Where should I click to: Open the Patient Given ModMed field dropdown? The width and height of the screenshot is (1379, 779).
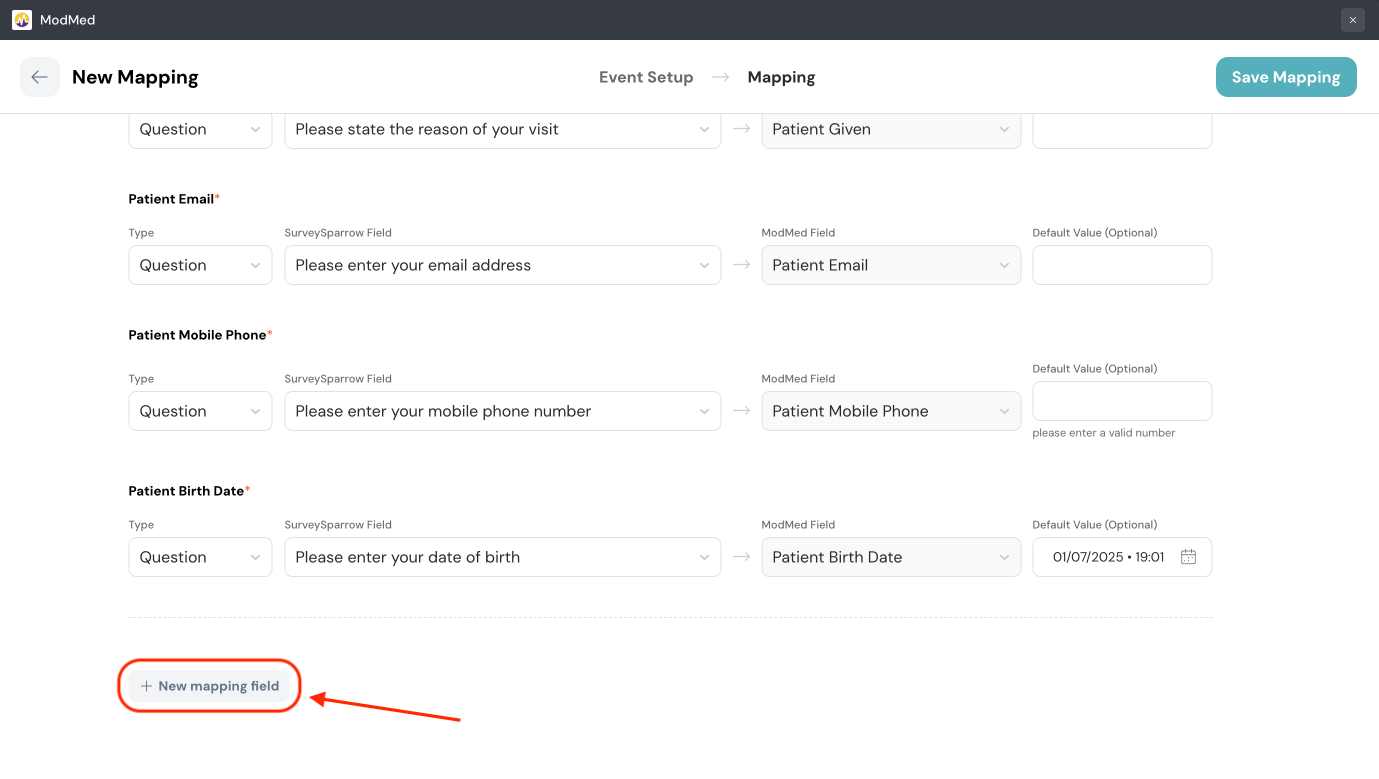[890, 130]
